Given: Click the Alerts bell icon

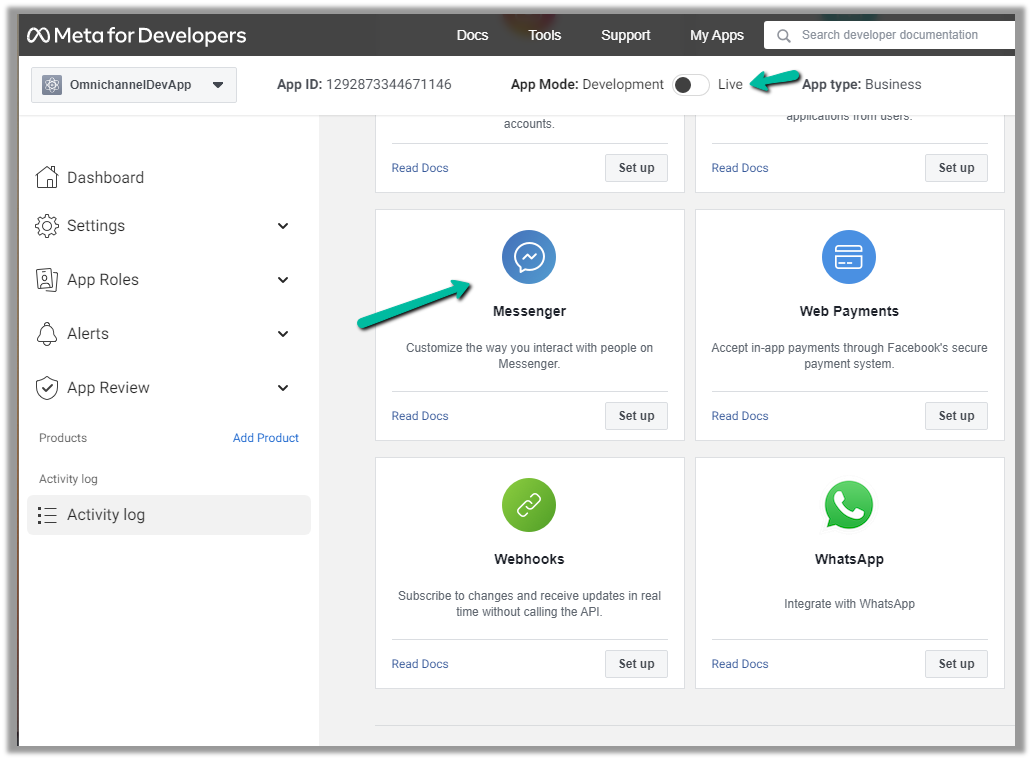Looking at the screenshot, I should pyautogui.click(x=47, y=334).
